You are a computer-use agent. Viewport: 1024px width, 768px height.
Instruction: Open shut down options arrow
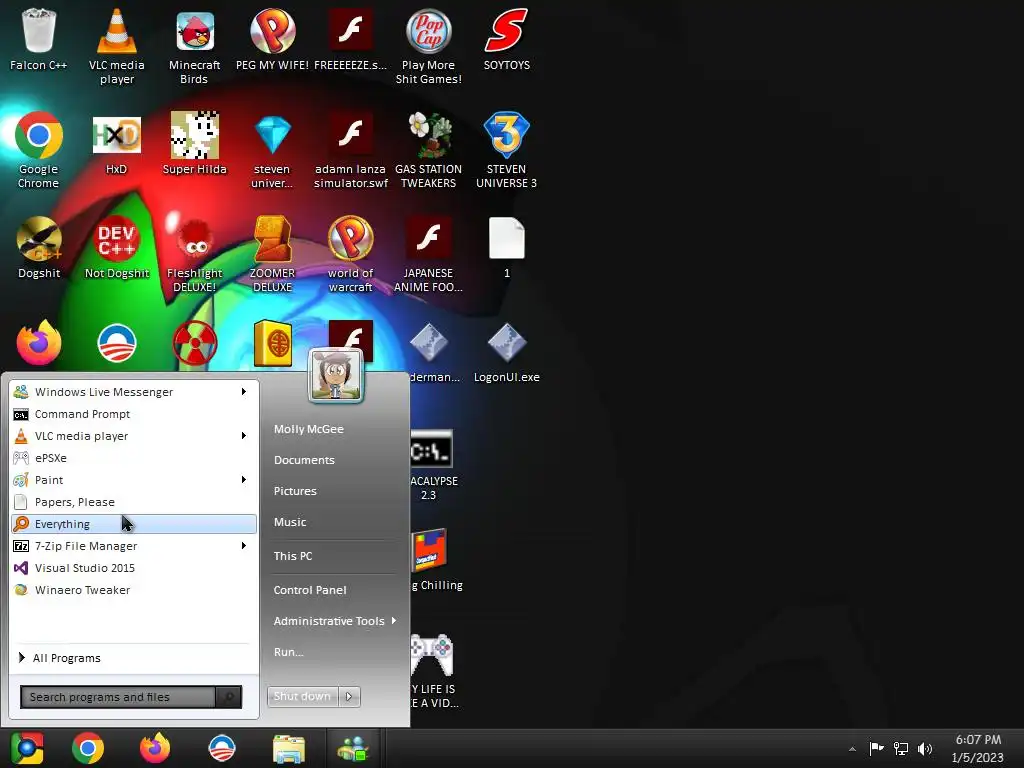coord(349,697)
